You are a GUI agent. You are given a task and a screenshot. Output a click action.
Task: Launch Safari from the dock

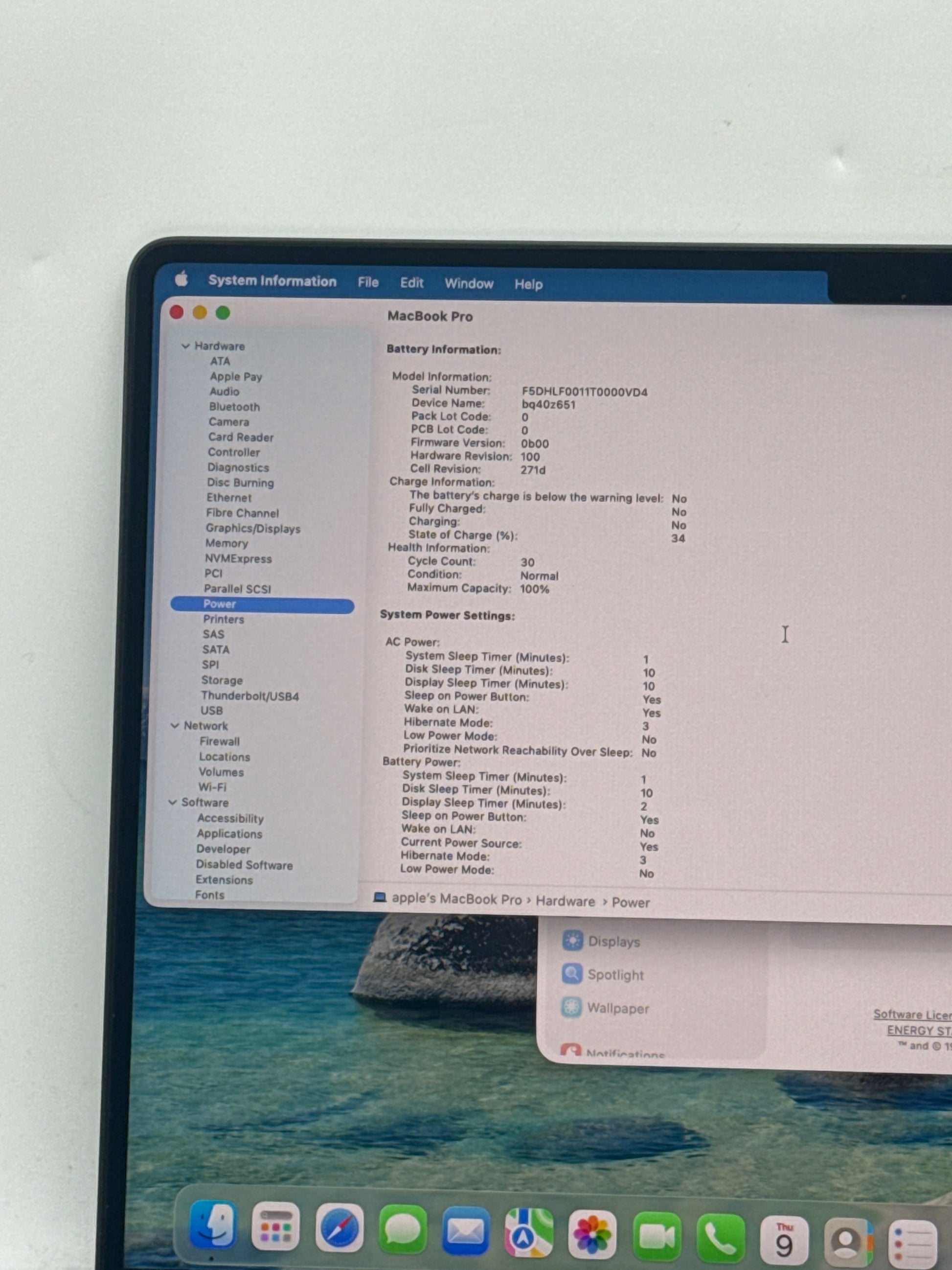pos(339,1227)
